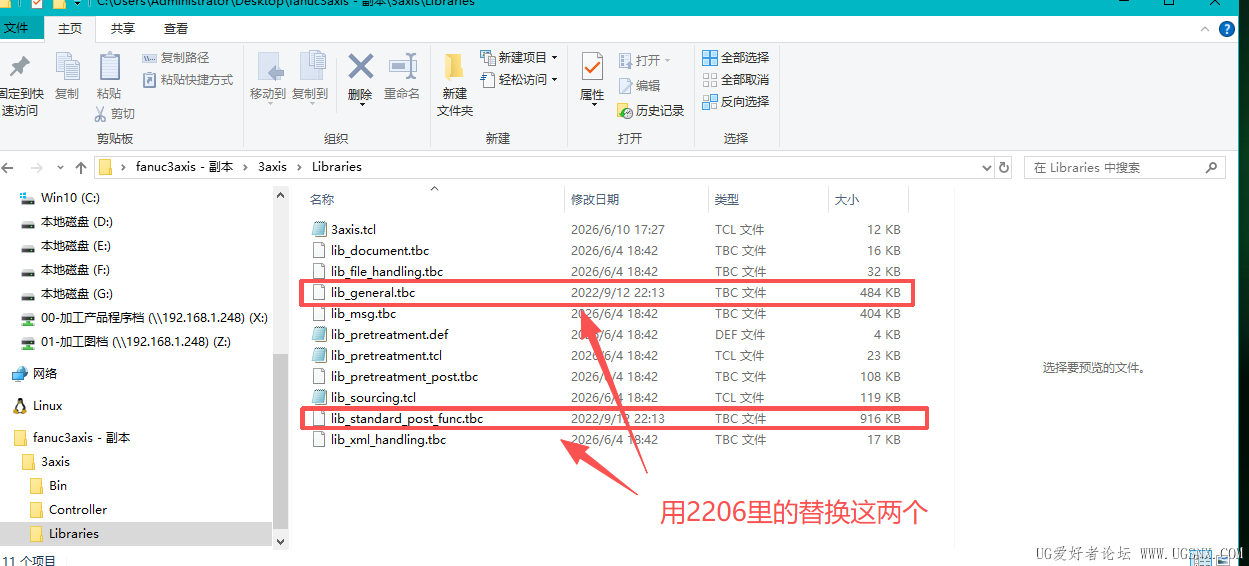Switch to the Share (共享) tab
Image resolution: width=1249 pixels, height=566 pixels.
pos(123,29)
